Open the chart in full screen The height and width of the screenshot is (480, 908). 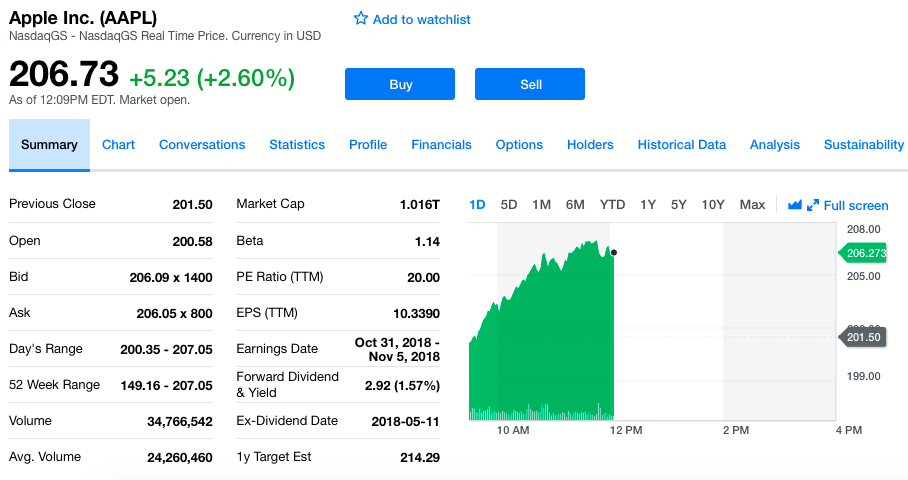click(847, 205)
